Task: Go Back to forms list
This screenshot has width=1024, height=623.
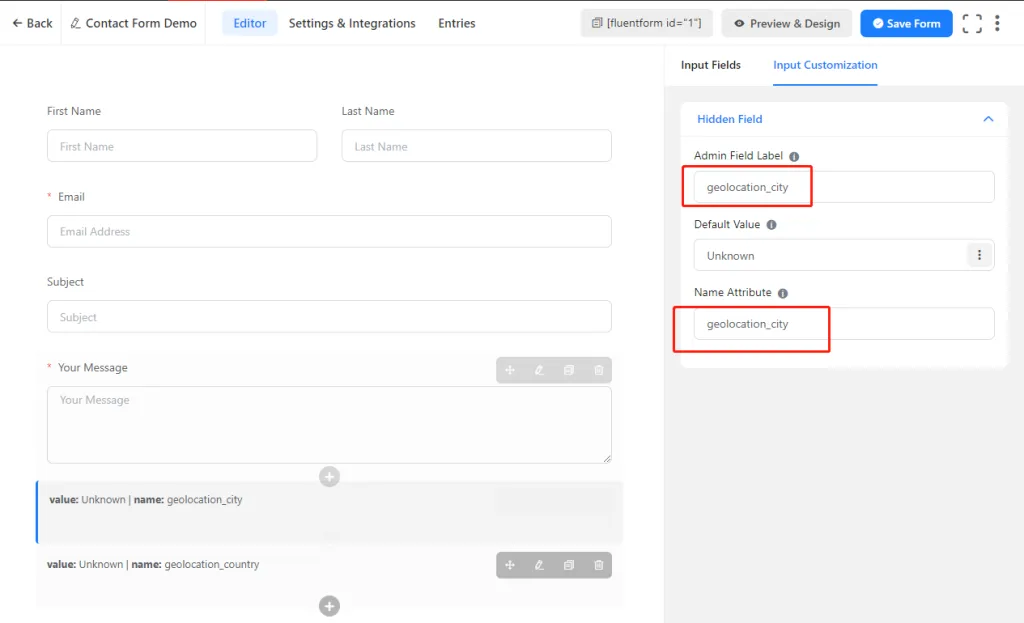Action: point(32,23)
